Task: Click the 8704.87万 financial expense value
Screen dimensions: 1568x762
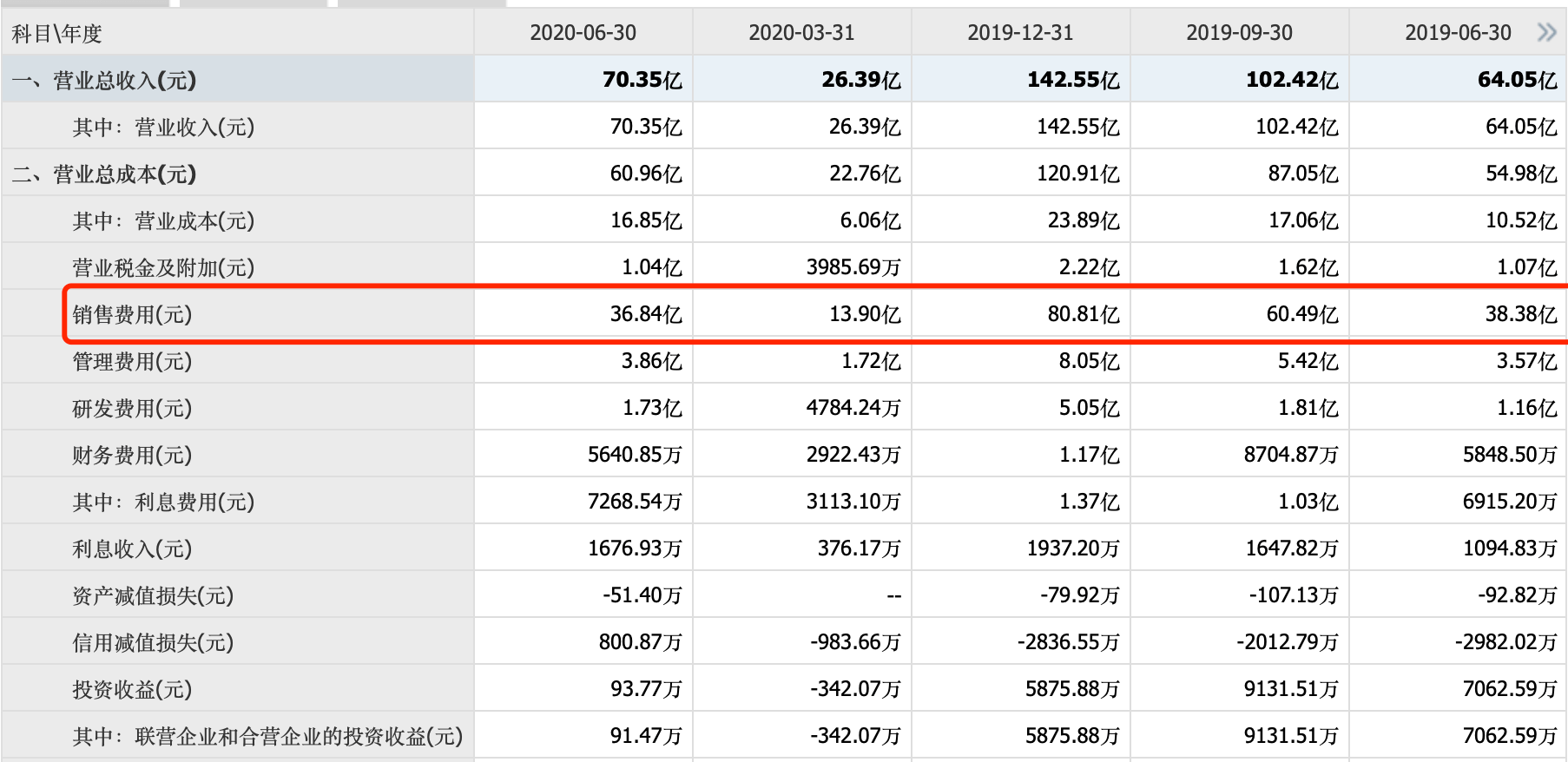Action: click(1291, 455)
